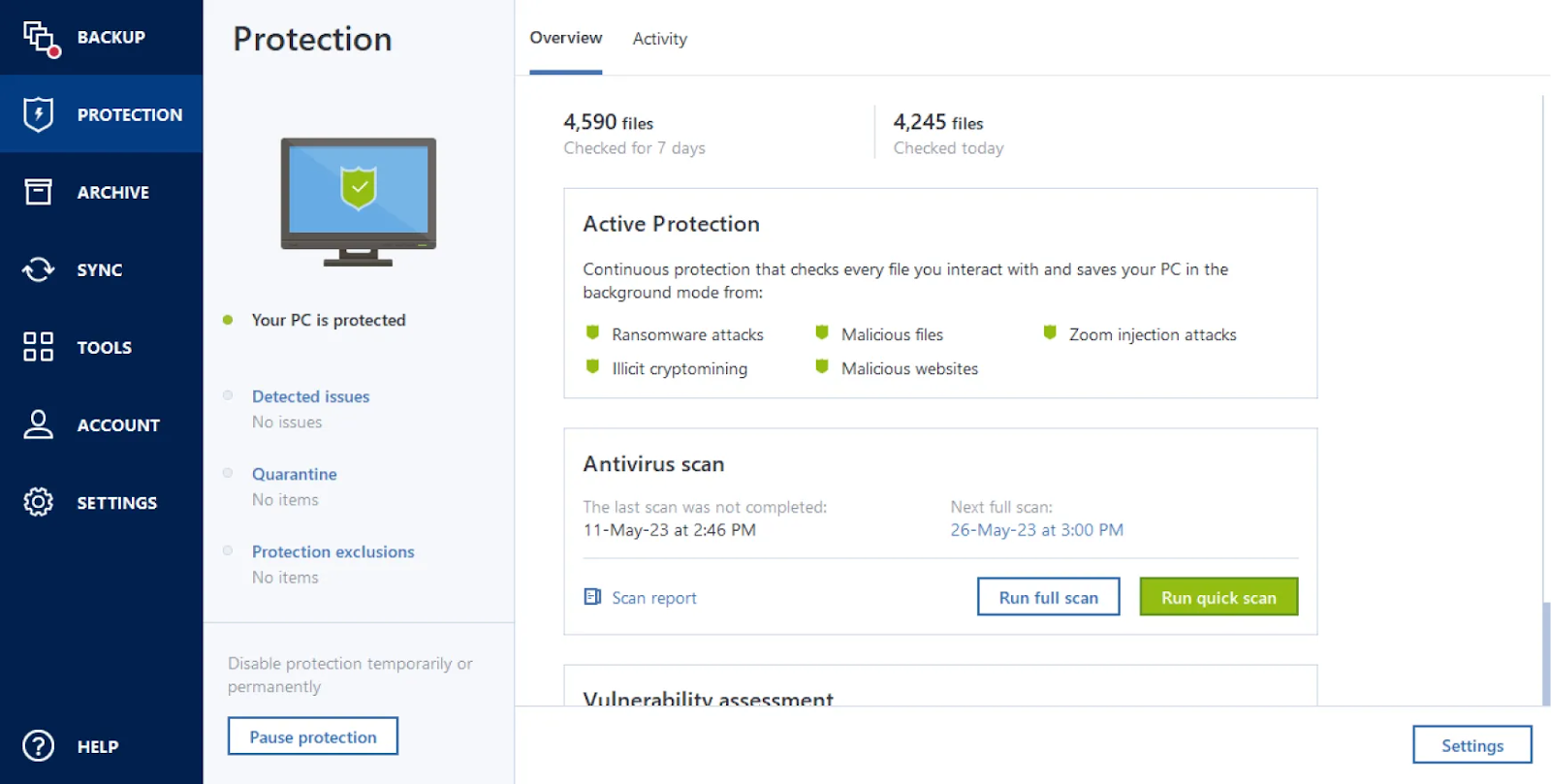Viewport: 1551px width, 784px height.
Task: Click 'Checked for 7 days' label
Action: 634,148
